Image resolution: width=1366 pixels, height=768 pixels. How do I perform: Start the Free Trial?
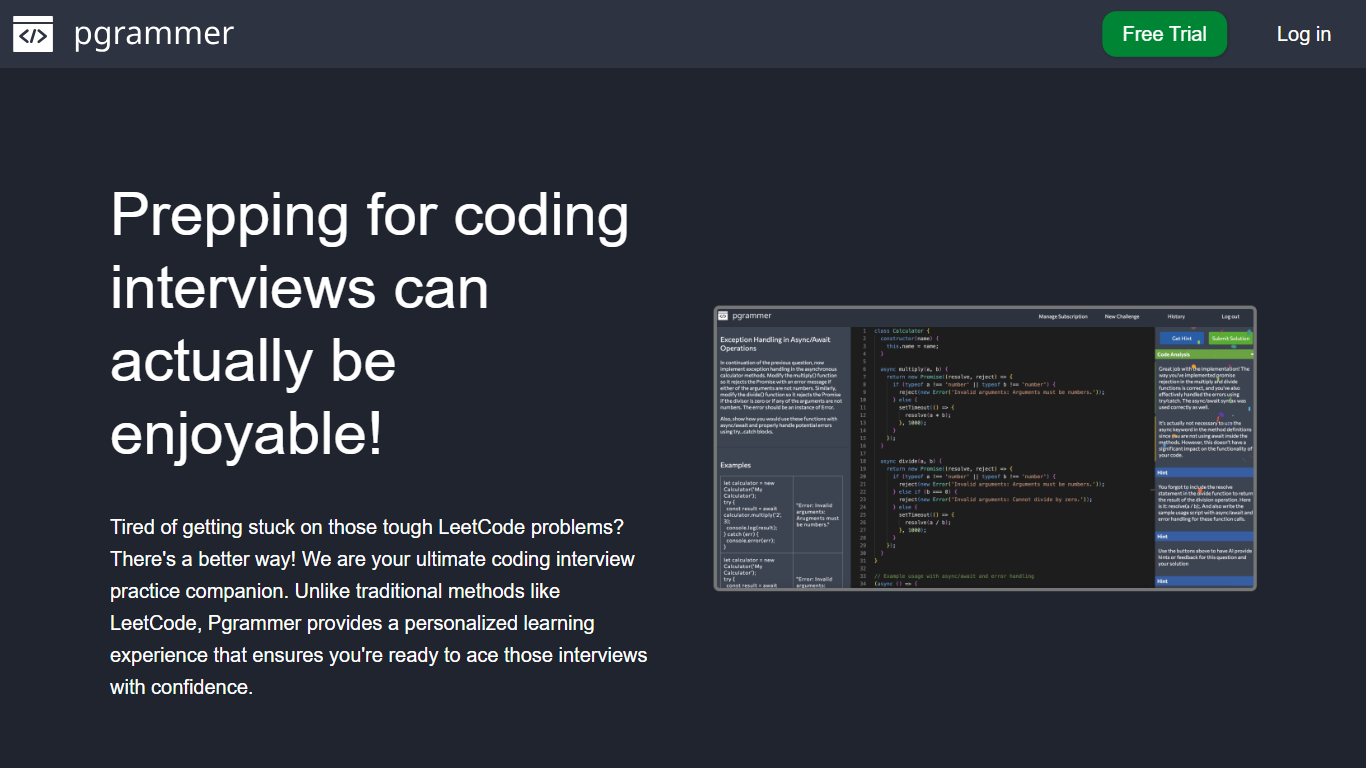click(x=1164, y=34)
